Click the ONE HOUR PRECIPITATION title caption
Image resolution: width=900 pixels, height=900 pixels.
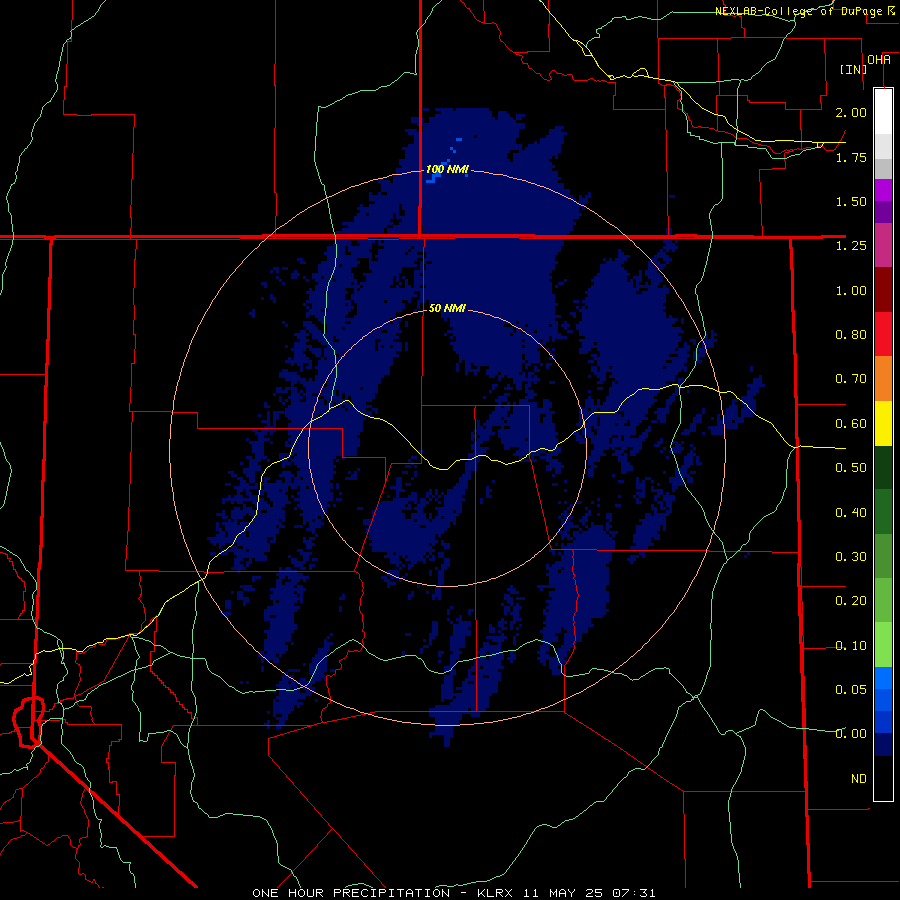(351, 893)
